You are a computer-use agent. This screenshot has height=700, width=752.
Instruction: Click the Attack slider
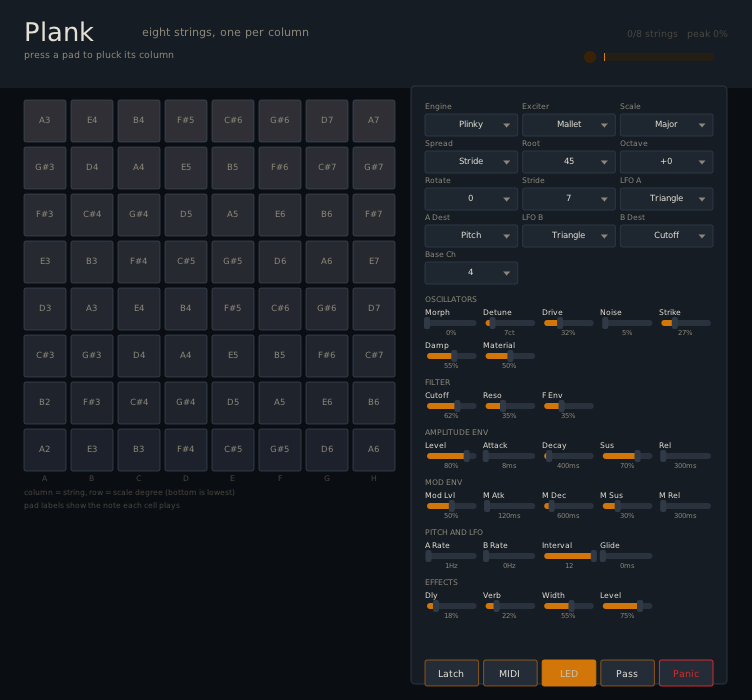pos(509,456)
